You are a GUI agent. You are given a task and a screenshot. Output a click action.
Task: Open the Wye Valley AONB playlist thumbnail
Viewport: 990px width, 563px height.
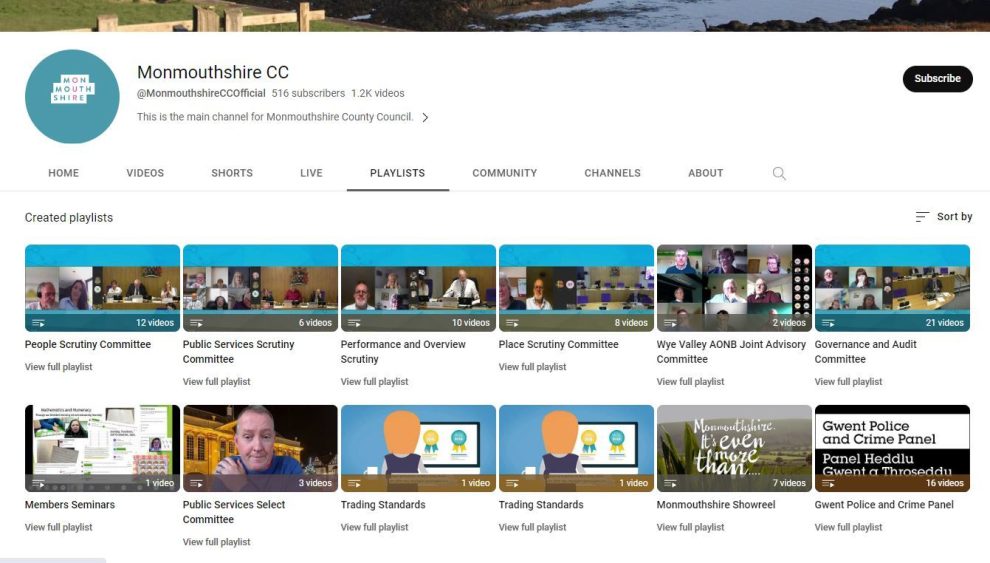(734, 288)
